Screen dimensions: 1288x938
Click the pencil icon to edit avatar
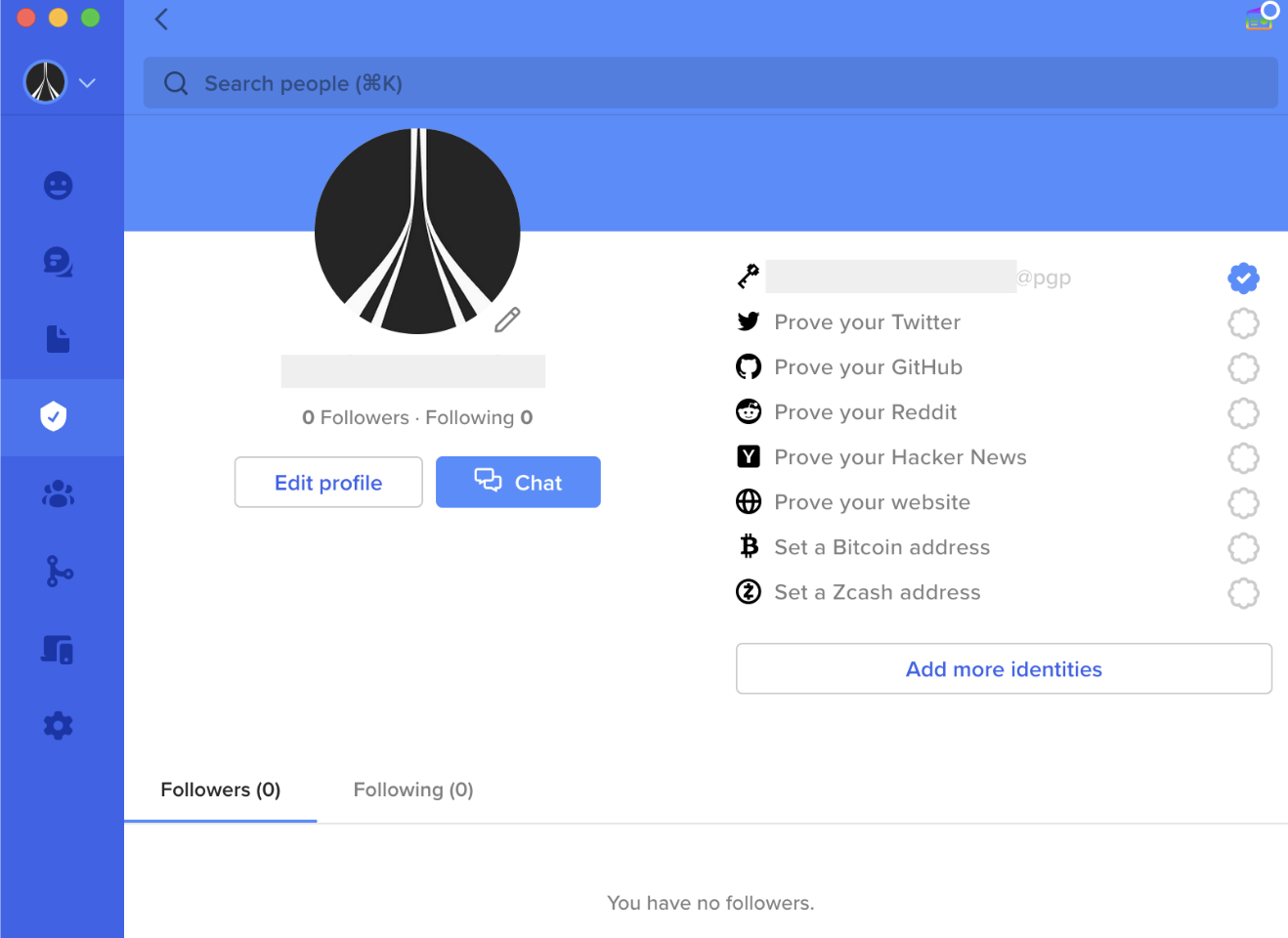click(507, 320)
